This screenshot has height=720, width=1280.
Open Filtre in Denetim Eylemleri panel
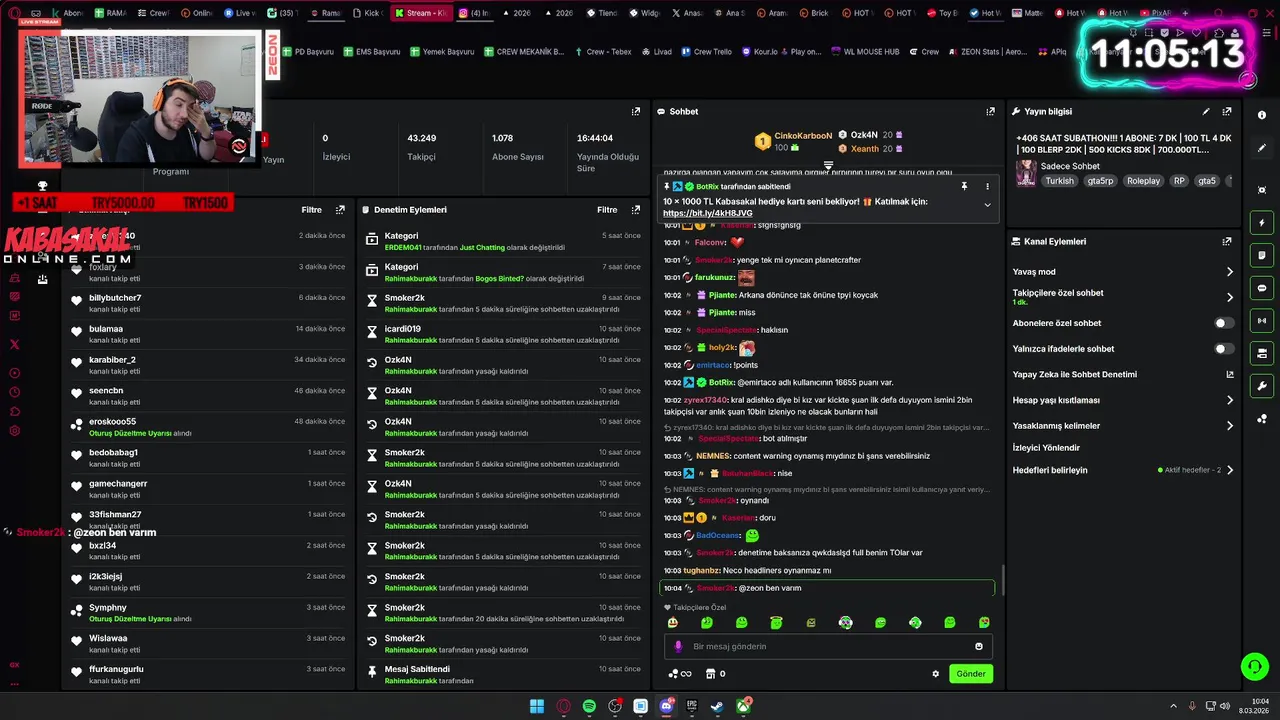click(607, 210)
